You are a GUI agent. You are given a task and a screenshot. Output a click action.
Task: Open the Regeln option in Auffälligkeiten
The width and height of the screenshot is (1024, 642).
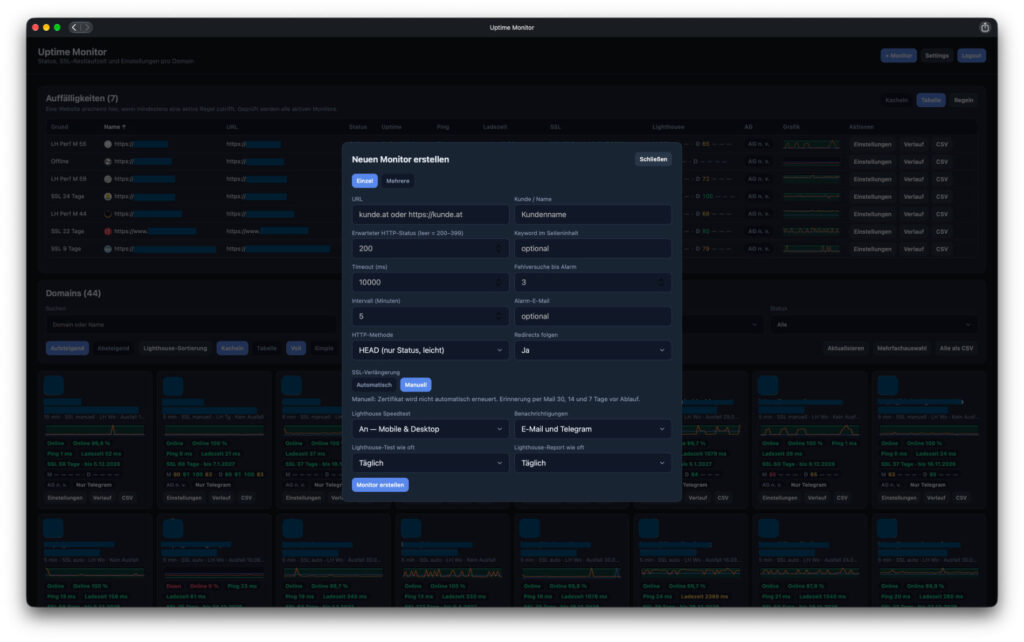963,100
